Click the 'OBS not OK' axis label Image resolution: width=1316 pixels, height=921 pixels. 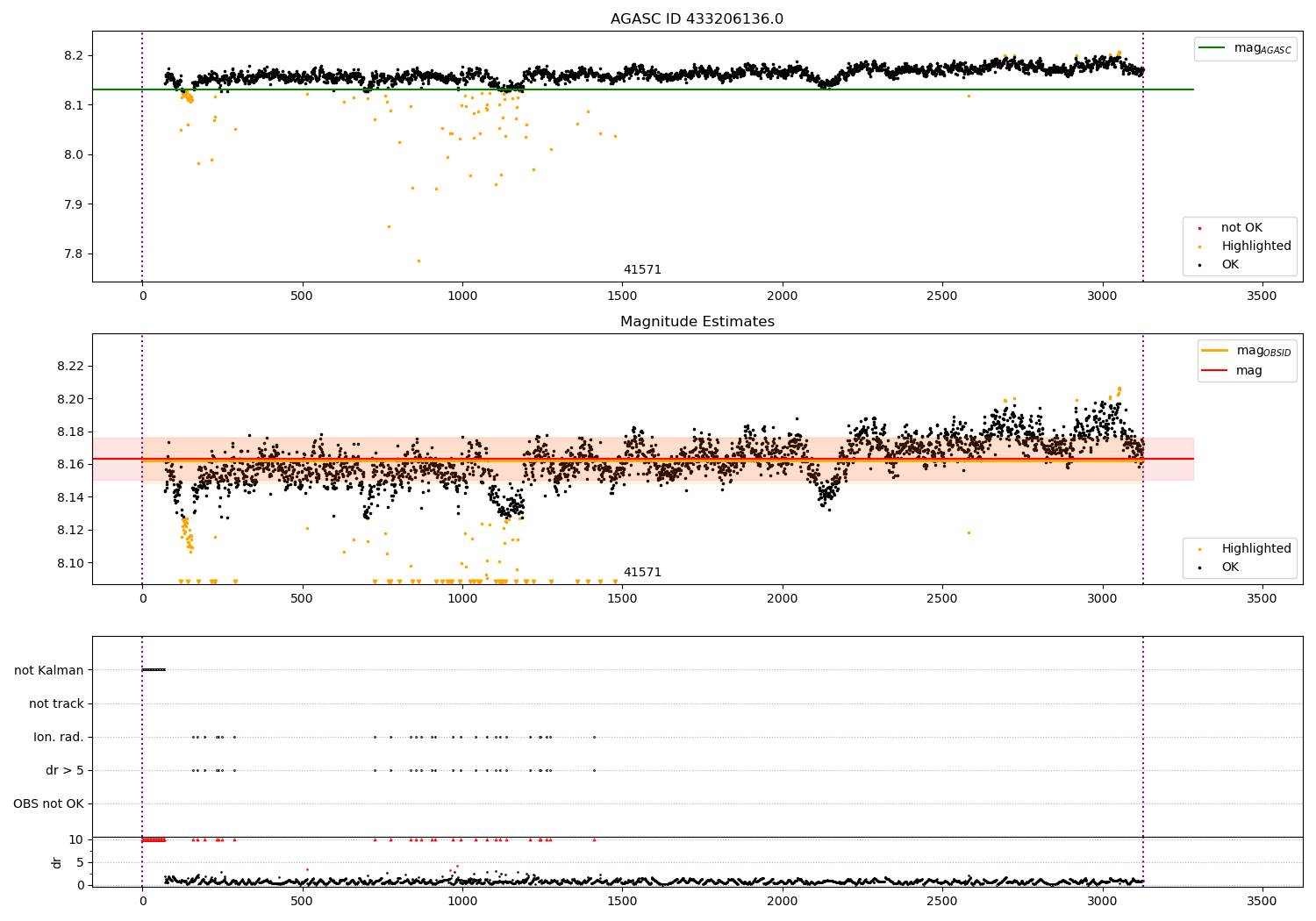click(48, 803)
